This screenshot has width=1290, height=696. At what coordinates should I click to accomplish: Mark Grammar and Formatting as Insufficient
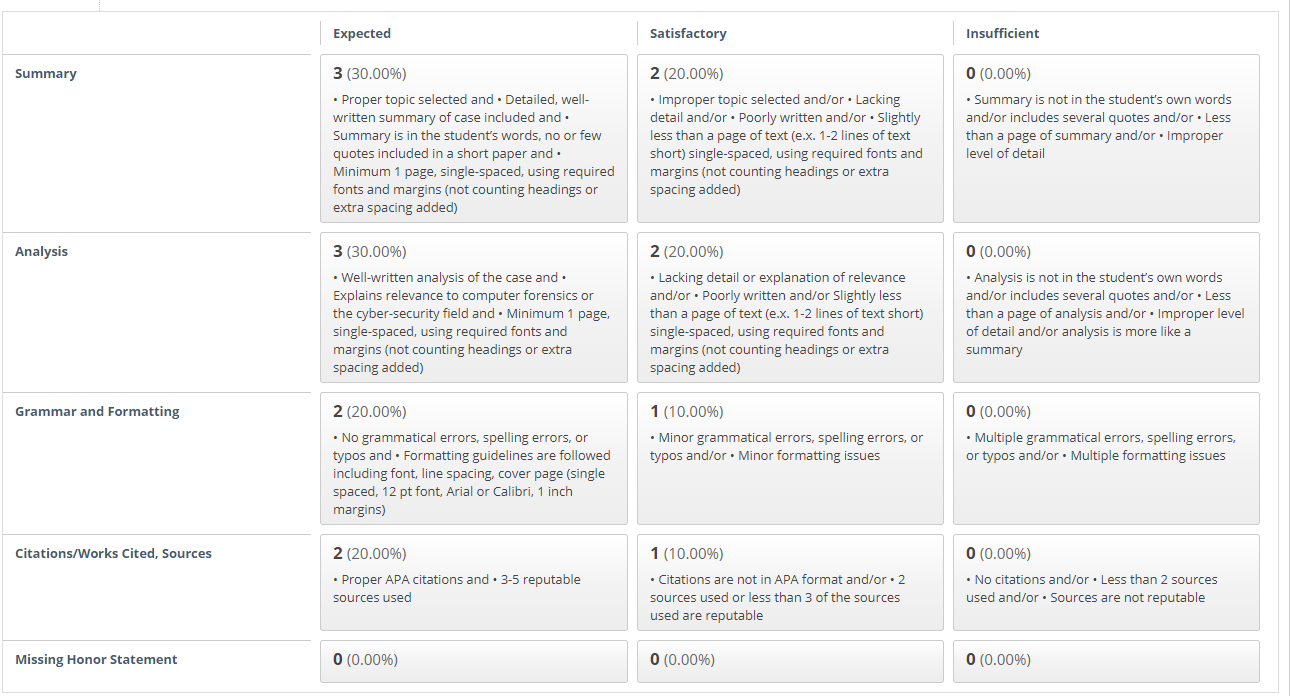click(x=1105, y=458)
